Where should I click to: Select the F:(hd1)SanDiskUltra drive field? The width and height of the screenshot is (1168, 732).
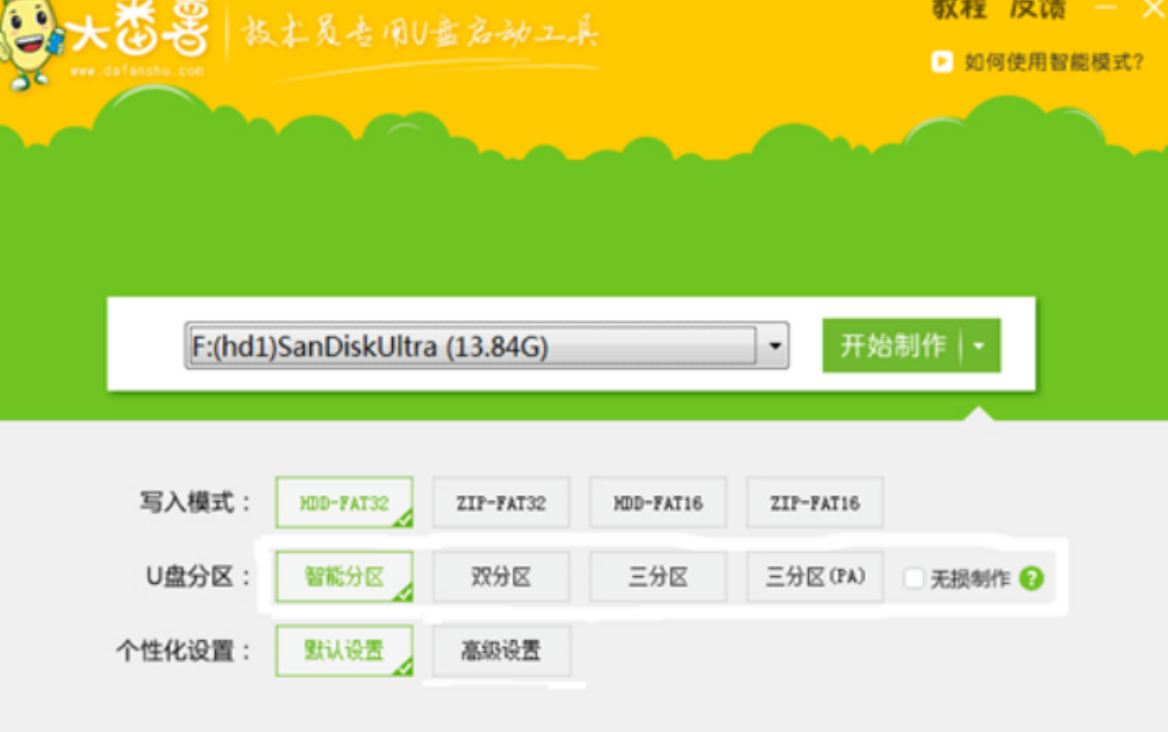472,346
